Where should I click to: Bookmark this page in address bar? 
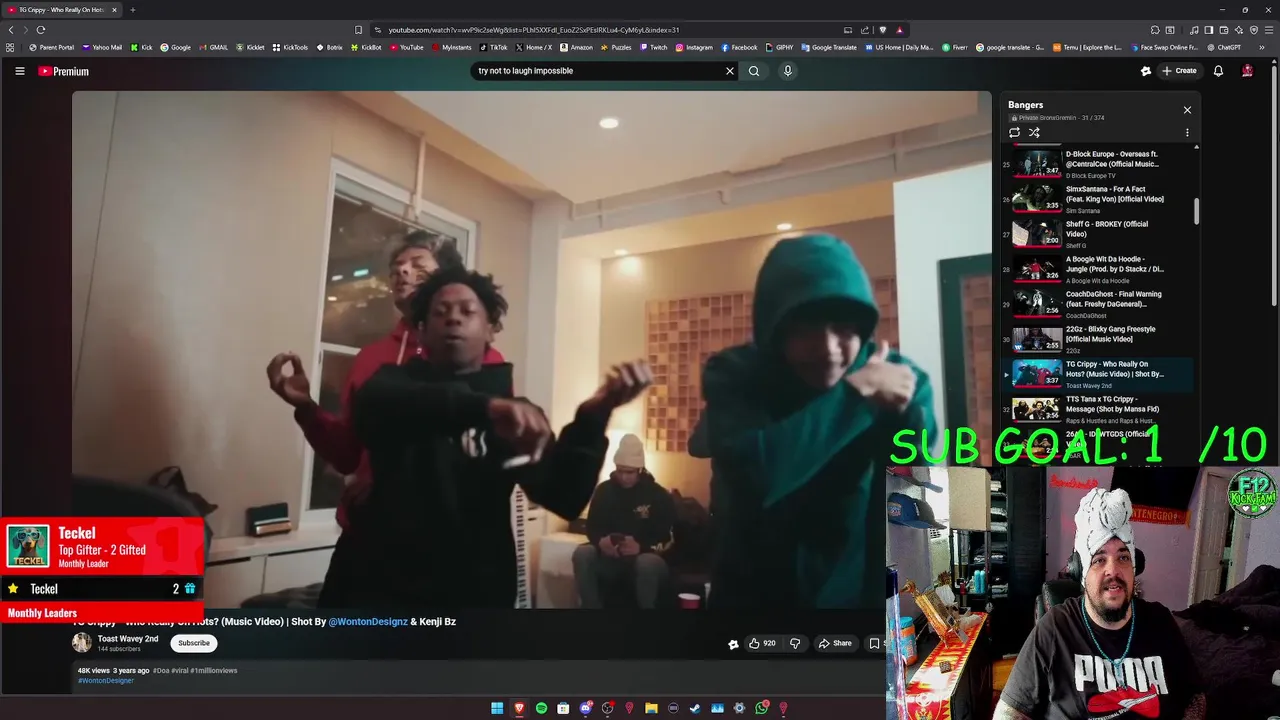pos(358,30)
